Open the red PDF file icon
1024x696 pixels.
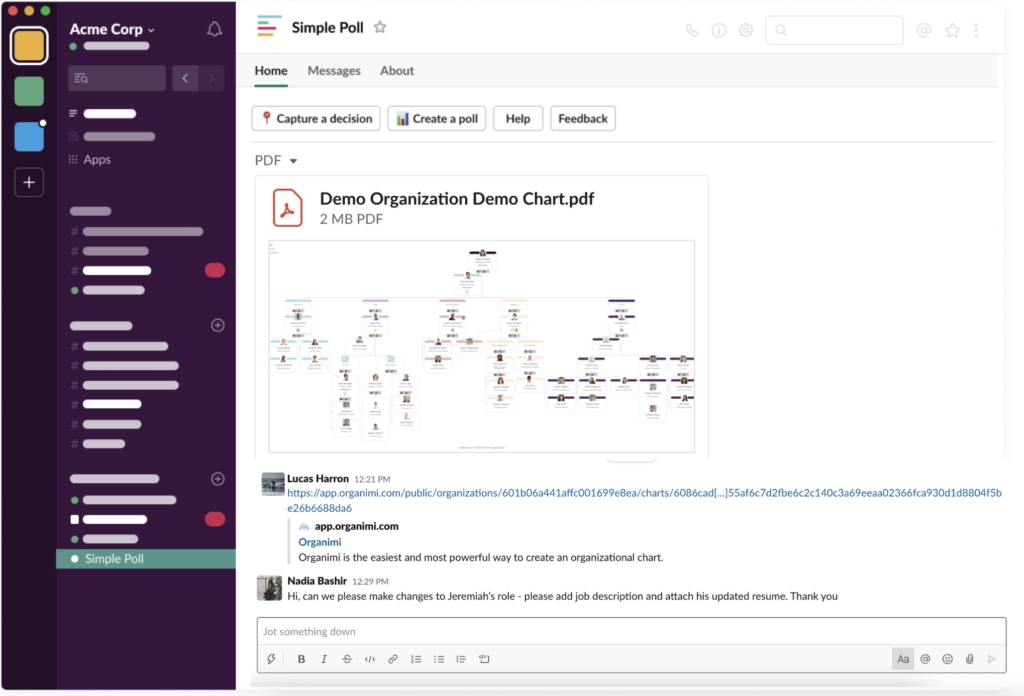click(x=287, y=208)
